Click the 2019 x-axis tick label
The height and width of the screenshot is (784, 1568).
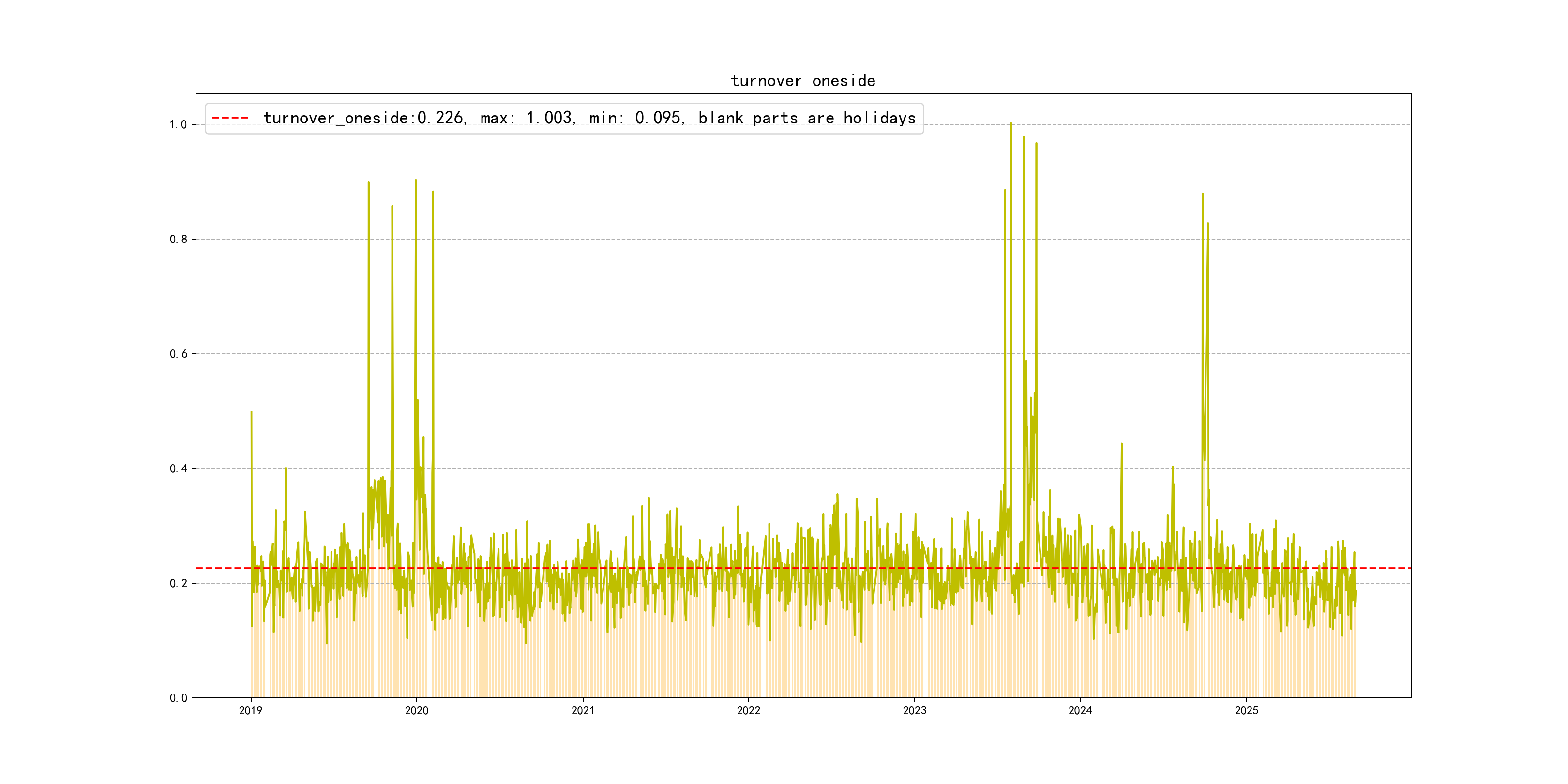[250, 710]
